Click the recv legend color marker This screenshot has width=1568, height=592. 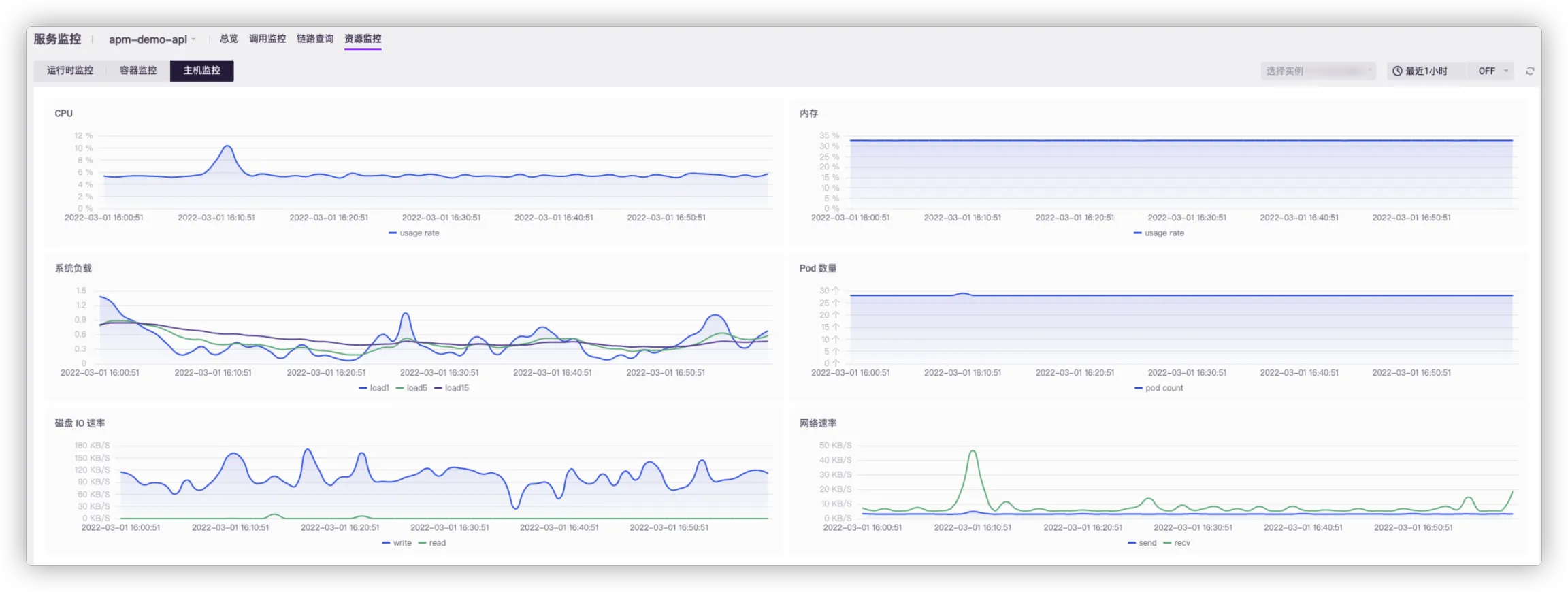(1168, 543)
